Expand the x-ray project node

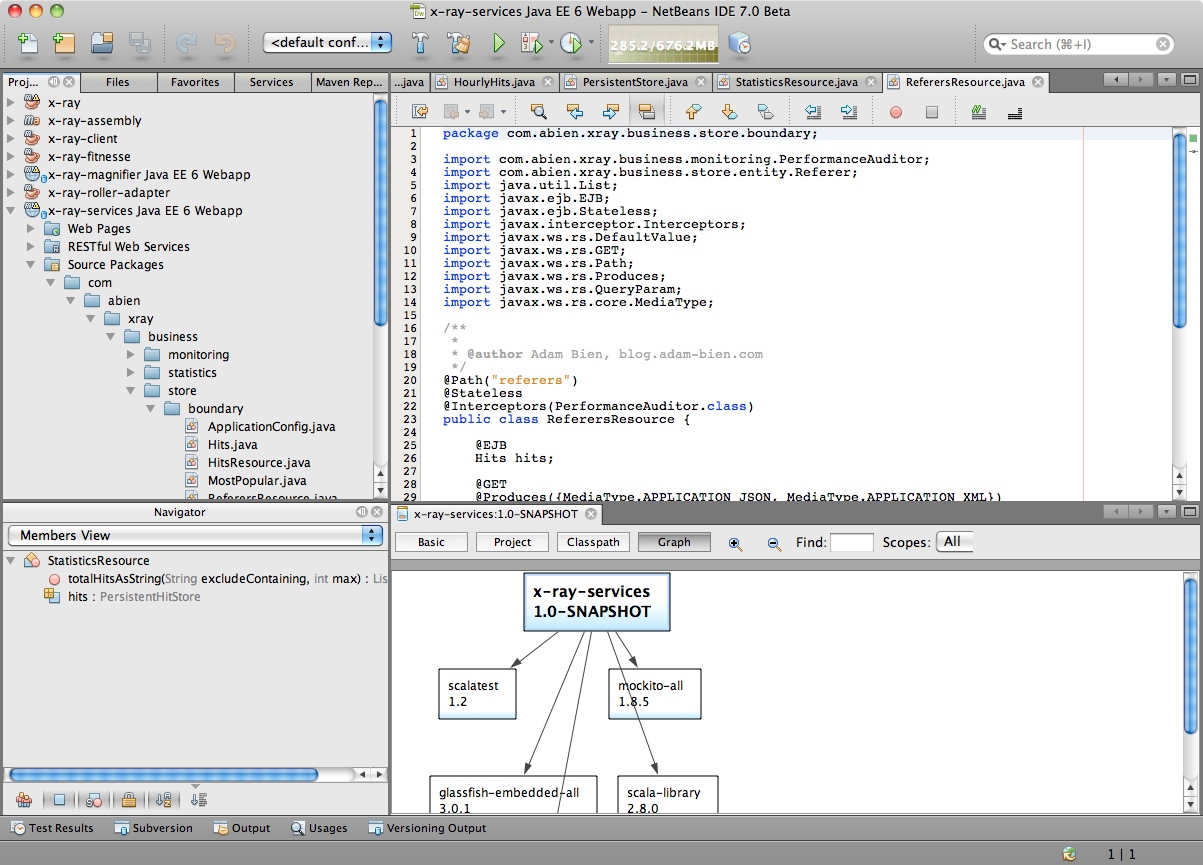(11, 103)
